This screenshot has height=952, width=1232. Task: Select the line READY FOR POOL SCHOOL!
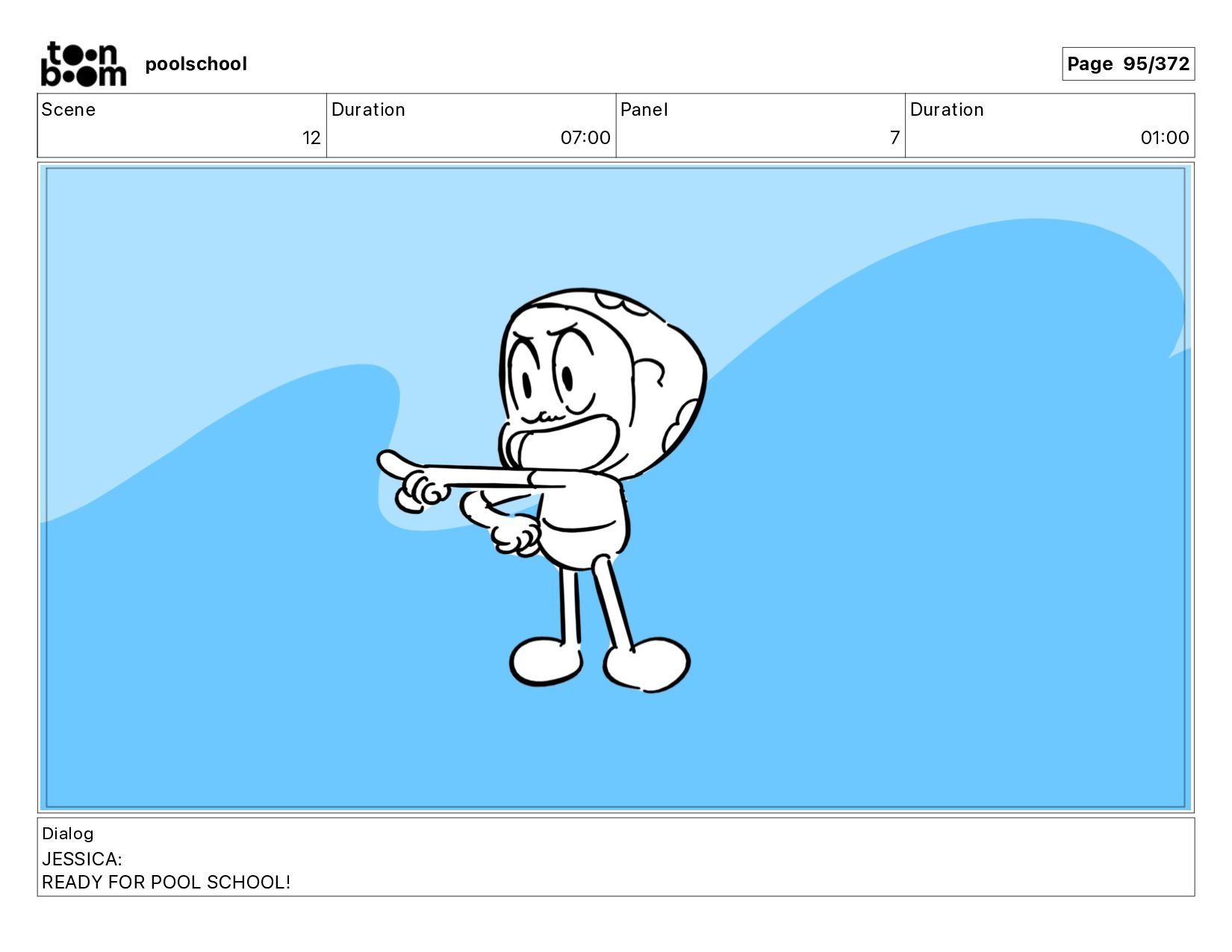coord(166,882)
